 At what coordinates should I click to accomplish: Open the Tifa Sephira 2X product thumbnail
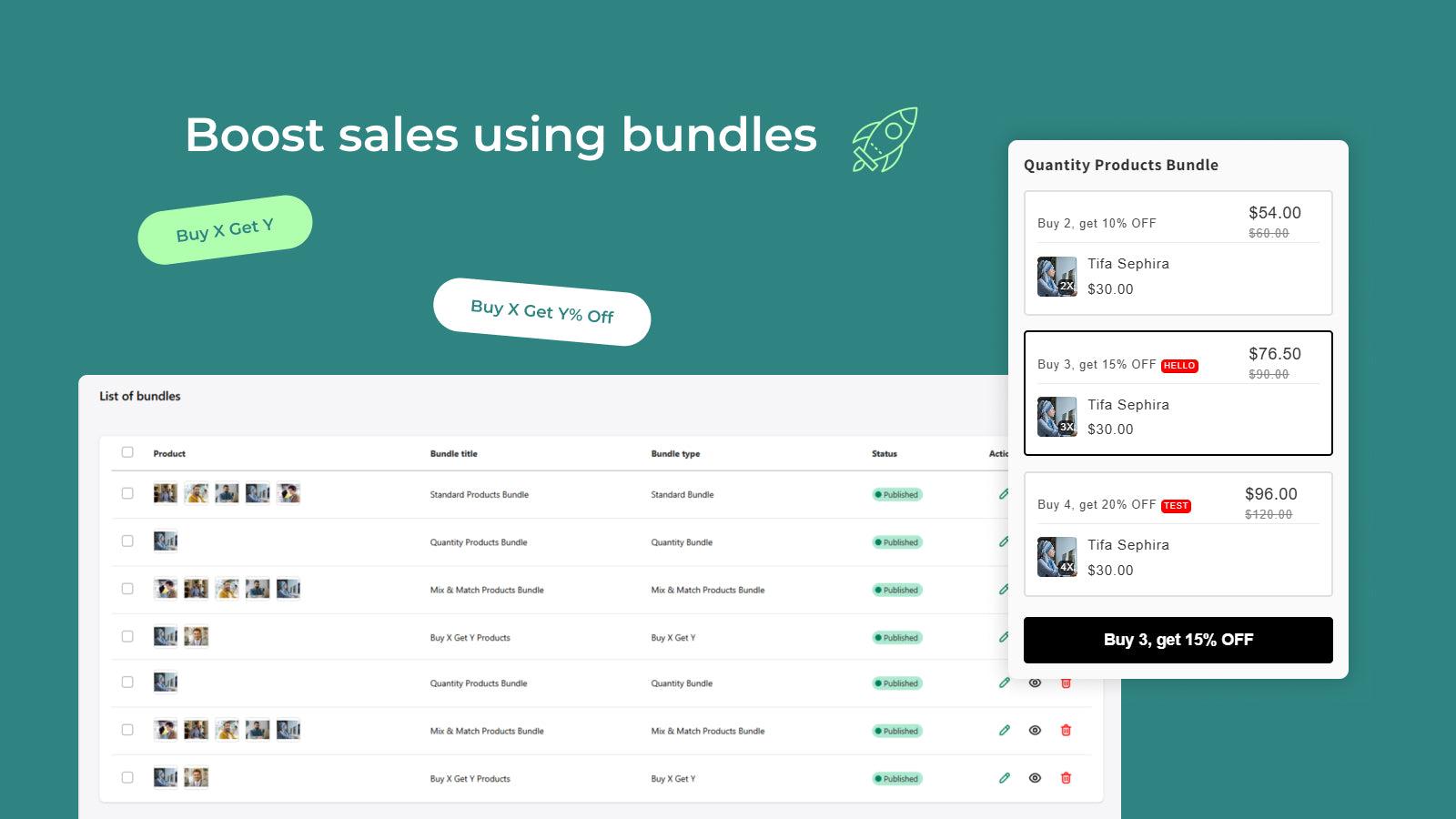click(x=1057, y=276)
